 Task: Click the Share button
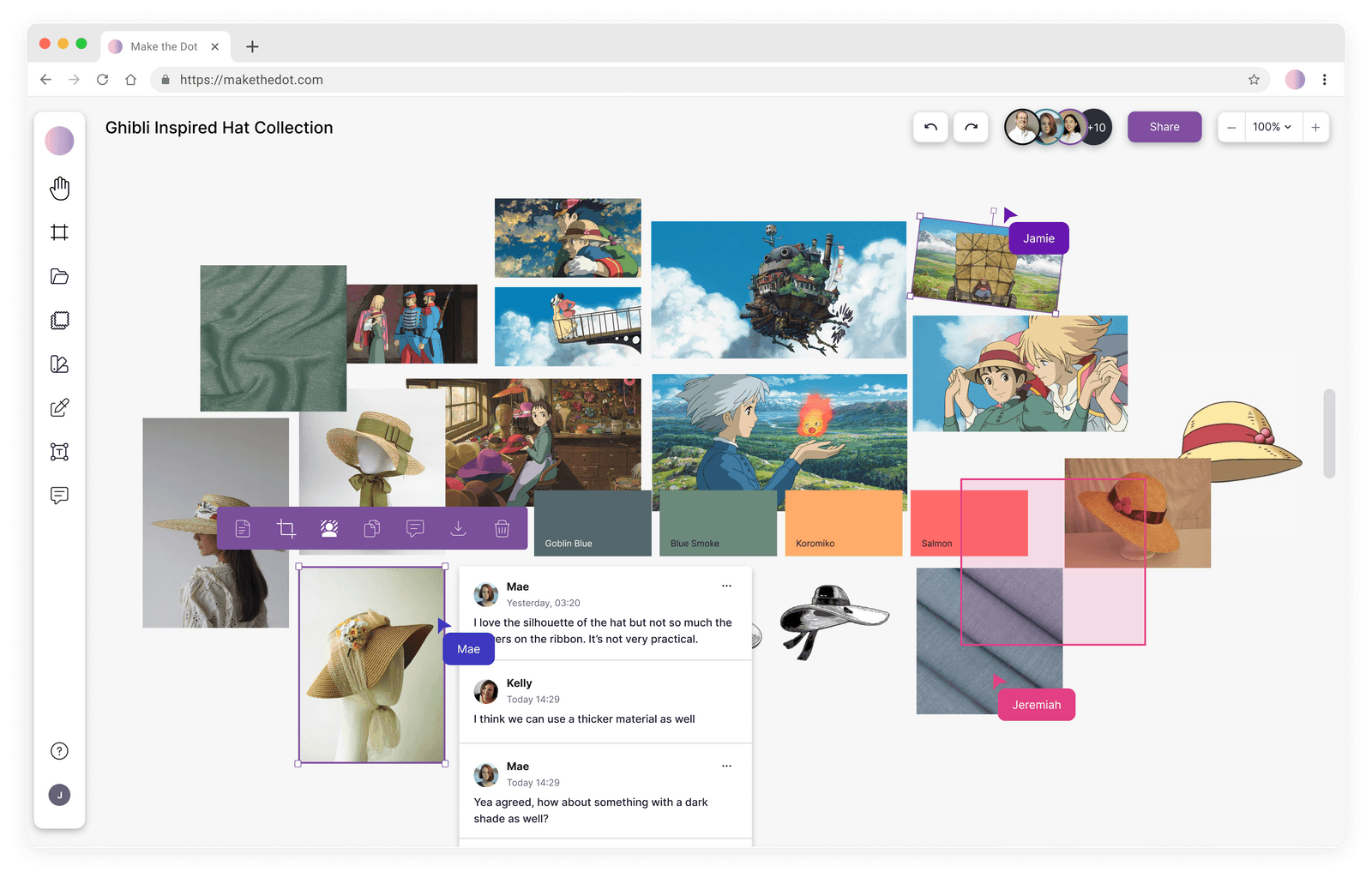[1164, 127]
